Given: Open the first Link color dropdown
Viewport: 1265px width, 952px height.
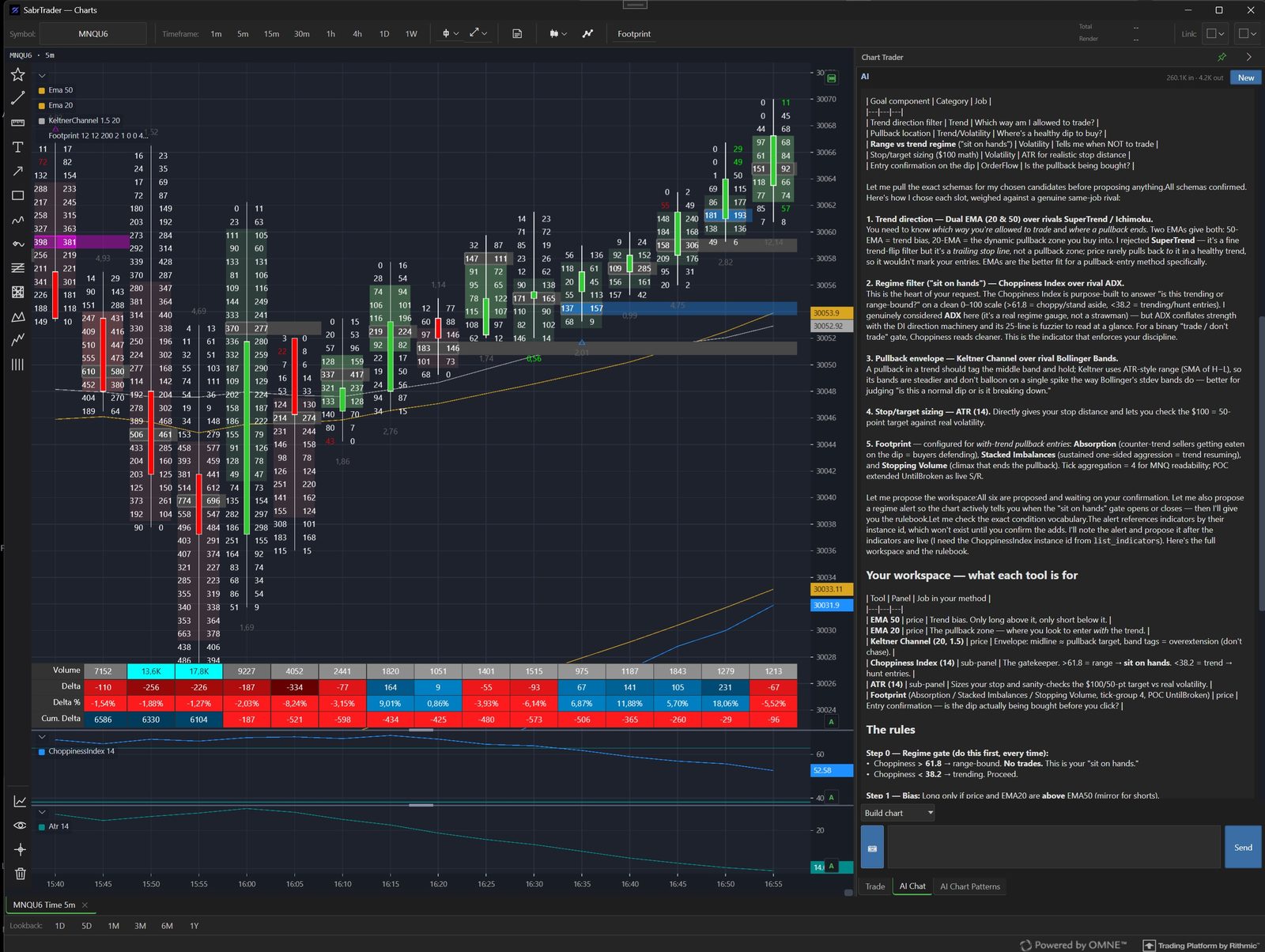Looking at the screenshot, I should (1215, 34).
